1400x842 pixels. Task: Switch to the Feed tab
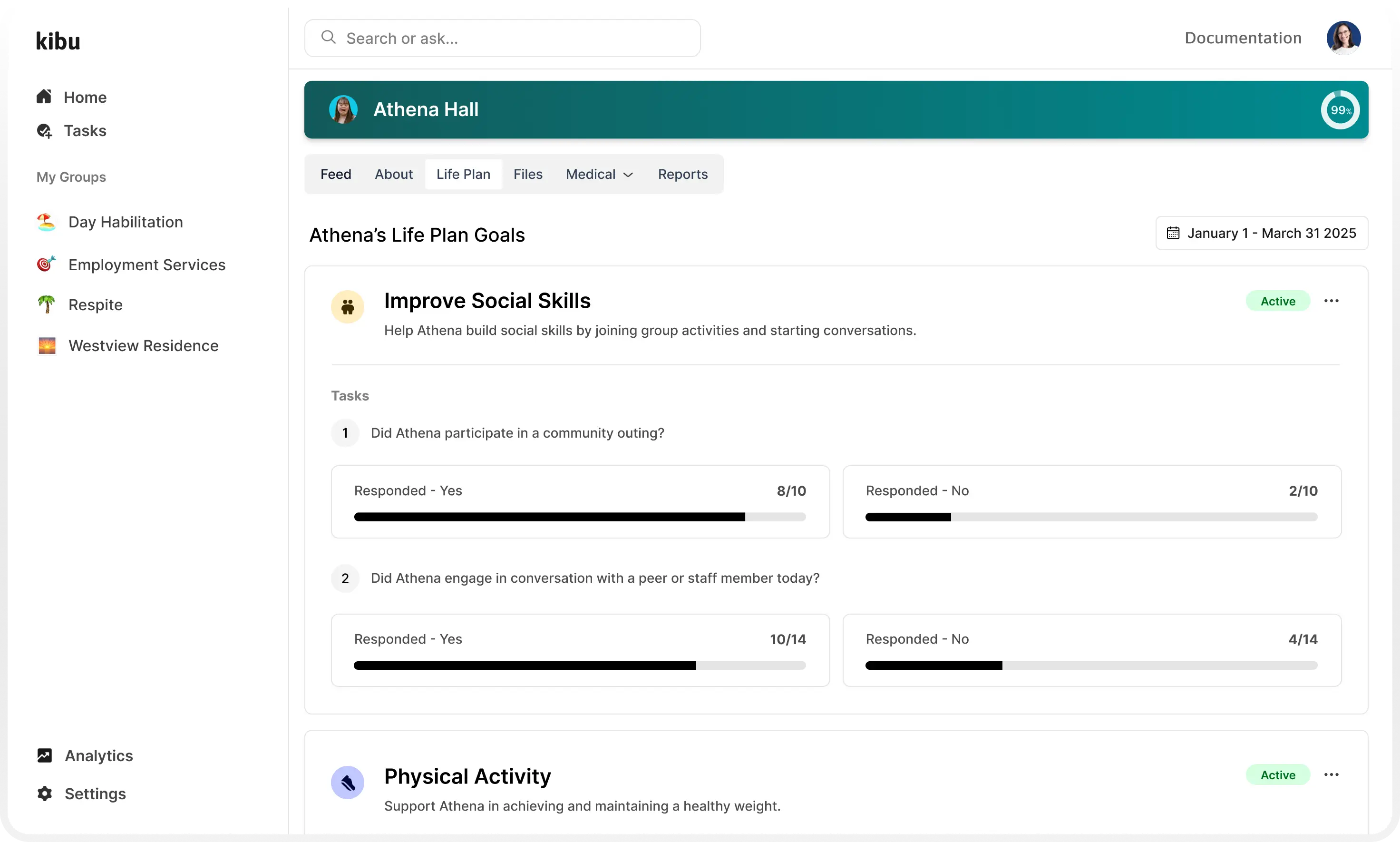(x=336, y=174)
